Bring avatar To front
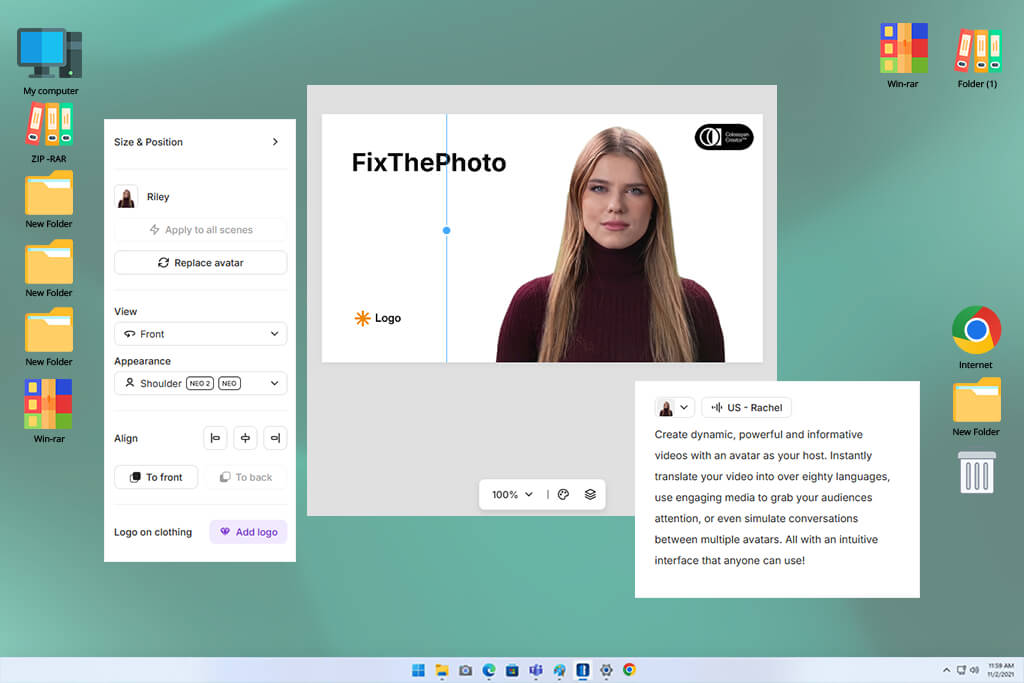The image size is (1024, 683). [156, 477]
